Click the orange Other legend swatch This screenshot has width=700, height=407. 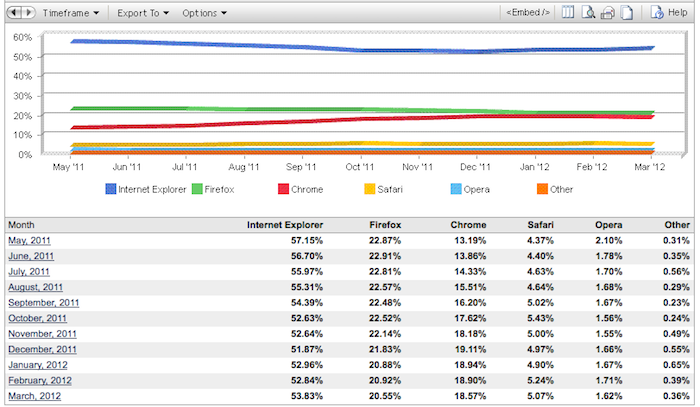click(542, 189)
